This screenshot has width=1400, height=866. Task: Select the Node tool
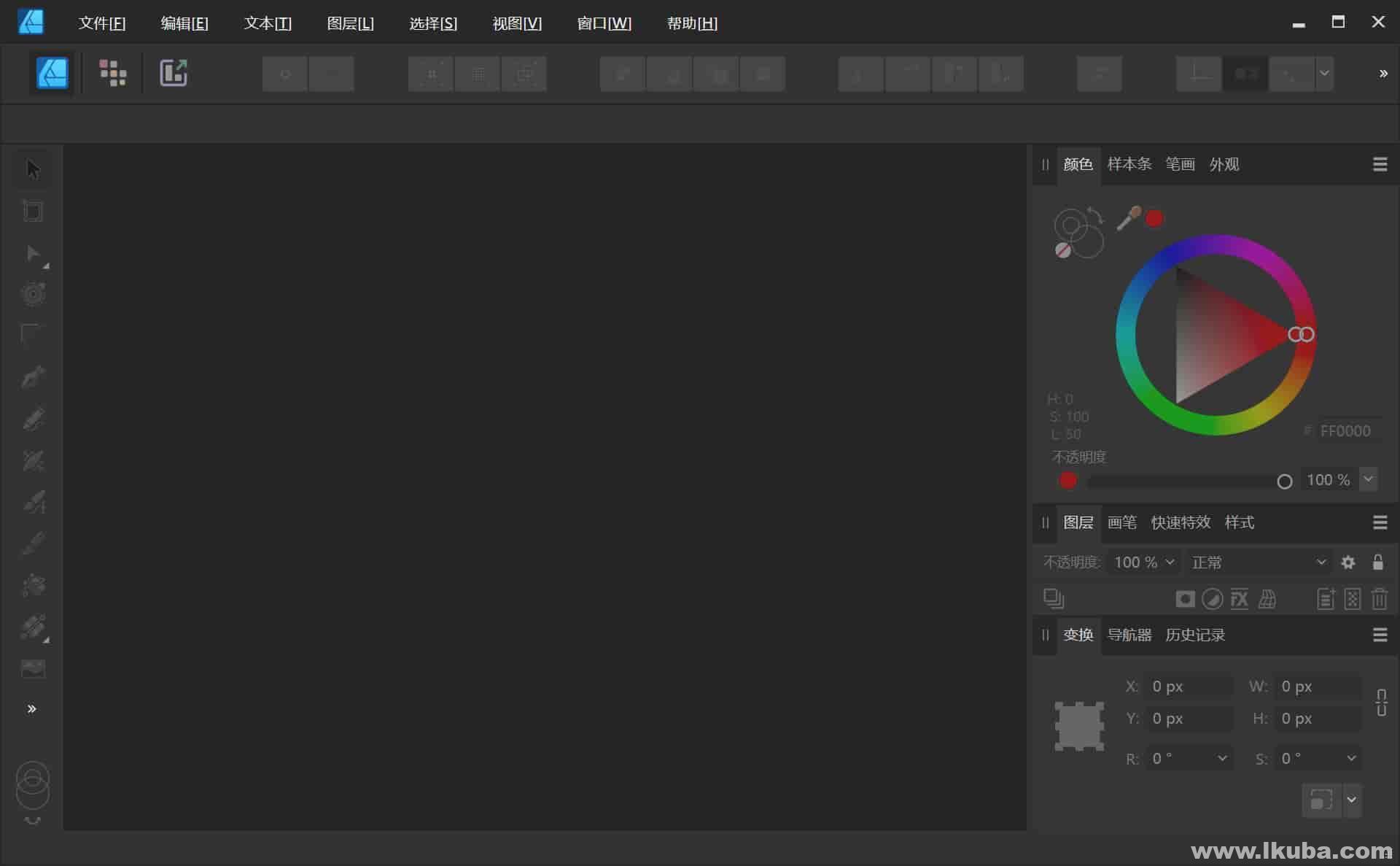coord(32,254)
